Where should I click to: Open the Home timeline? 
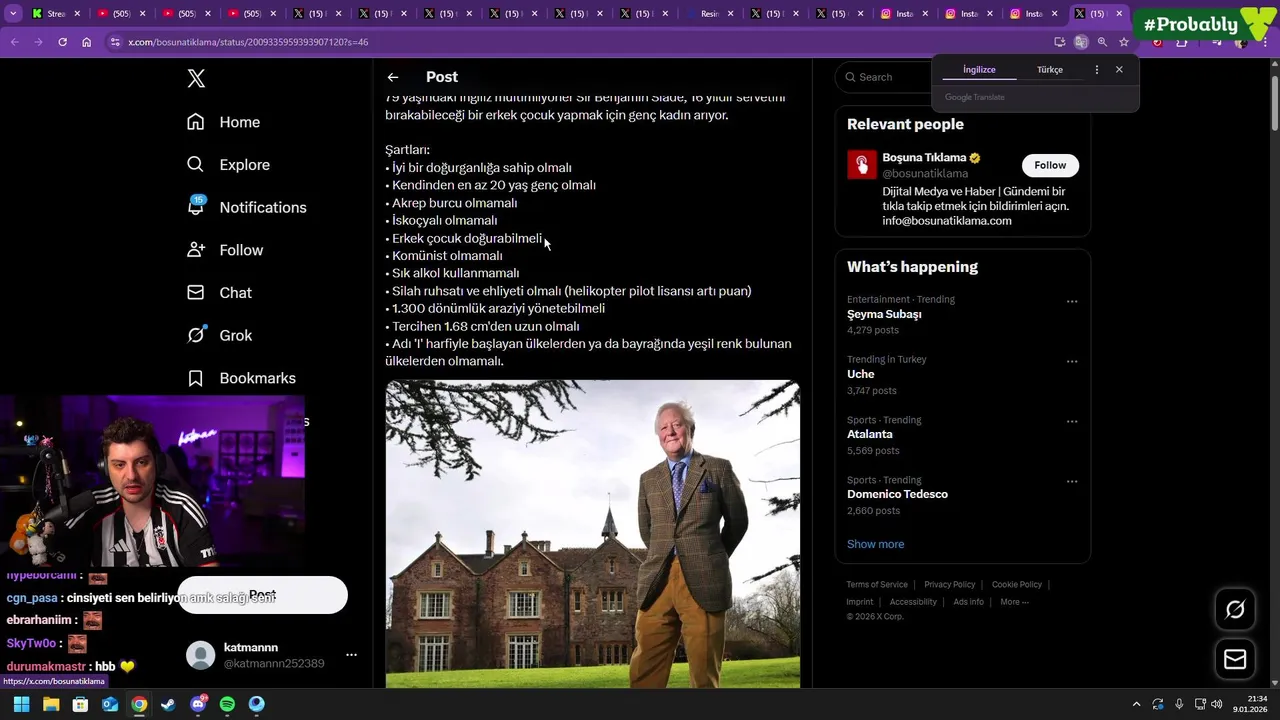coord(239,122)
